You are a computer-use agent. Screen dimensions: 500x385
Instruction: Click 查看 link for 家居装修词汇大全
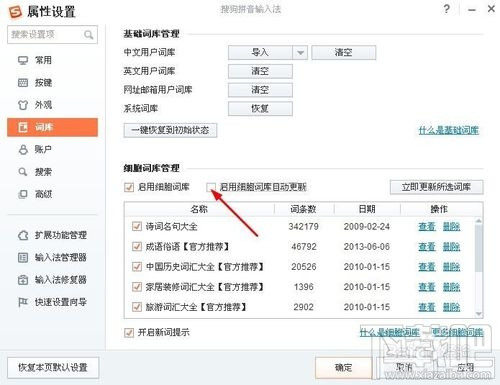click(x=427, y=287)
